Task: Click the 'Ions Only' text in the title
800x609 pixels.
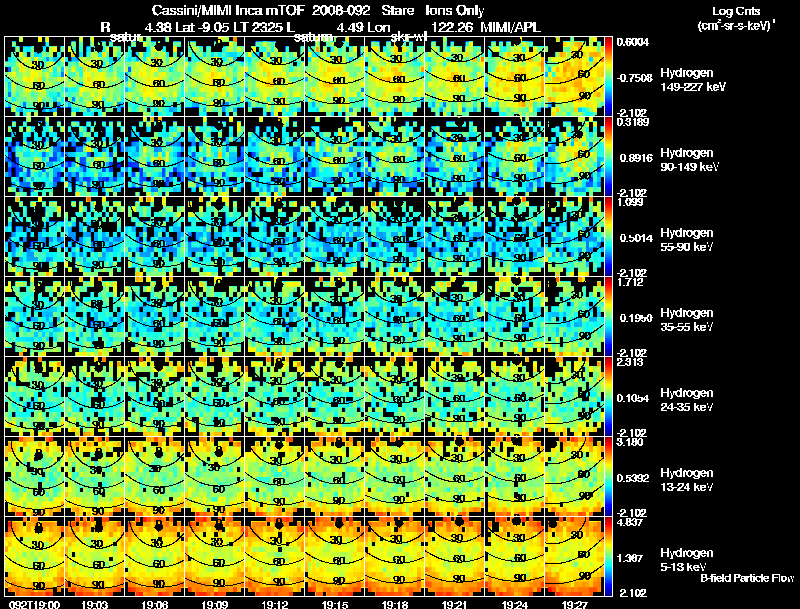Action: click(455, 10)
